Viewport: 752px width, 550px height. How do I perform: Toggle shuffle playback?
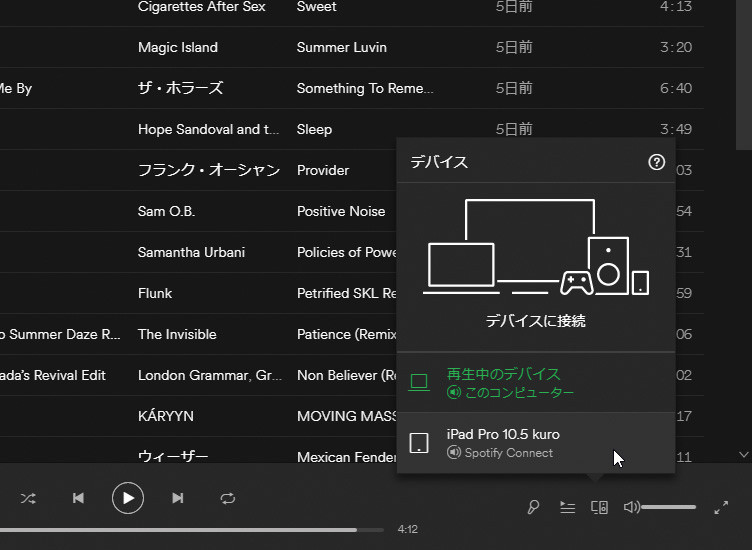click(x=28, y=499)
